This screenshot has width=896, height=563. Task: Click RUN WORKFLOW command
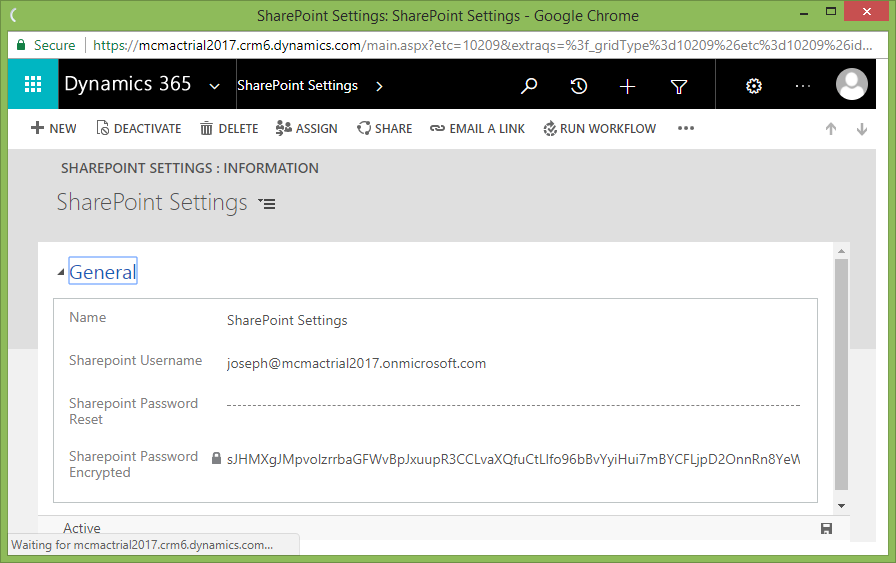coord(600,128)
